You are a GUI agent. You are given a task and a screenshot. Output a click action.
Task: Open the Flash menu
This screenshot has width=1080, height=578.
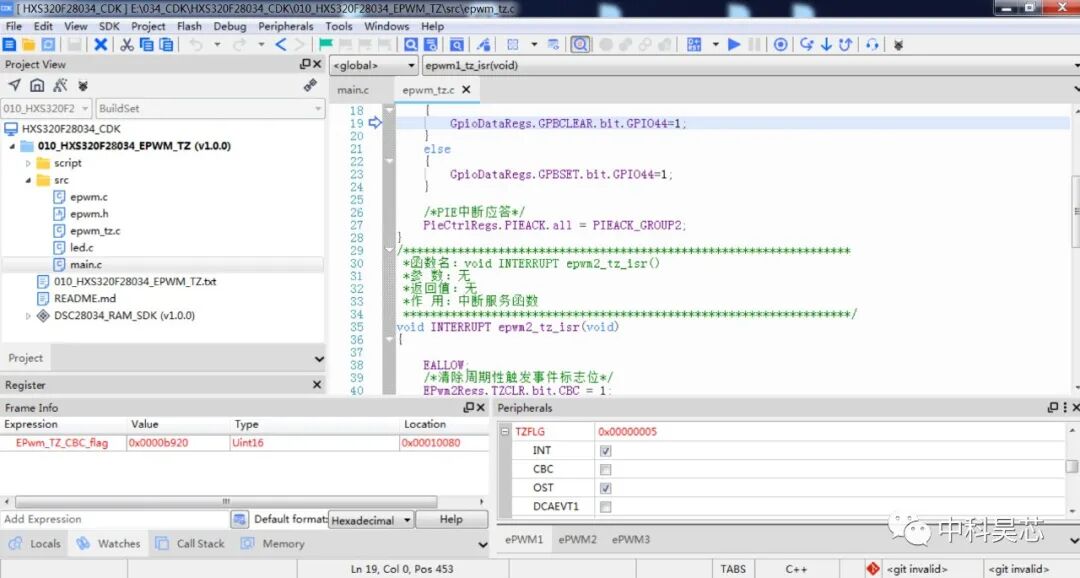click(189, 26)
